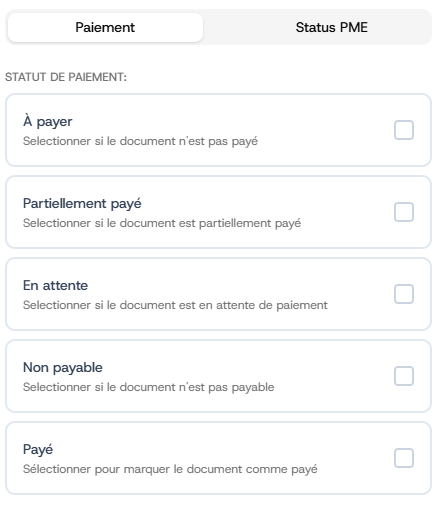The height and width of the screenshot is (506, 437).
Task: Click description "marquer le document comme payé"
Action: (x=220, y=469)
